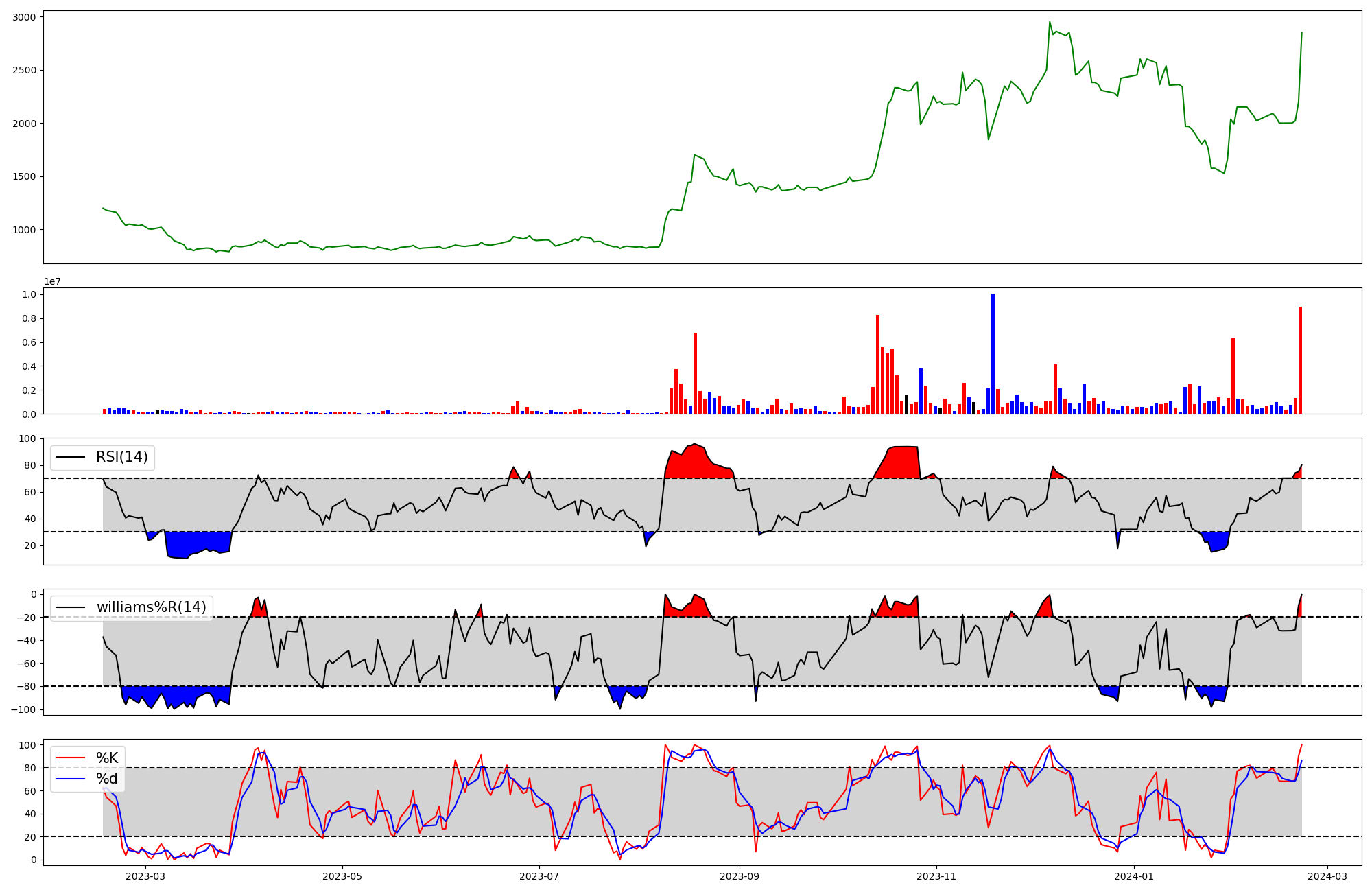This screenshot has height=892, width=1372.
Task: Click the -100 tick on the Williams %R axis
Action: (x=23, y=709)
